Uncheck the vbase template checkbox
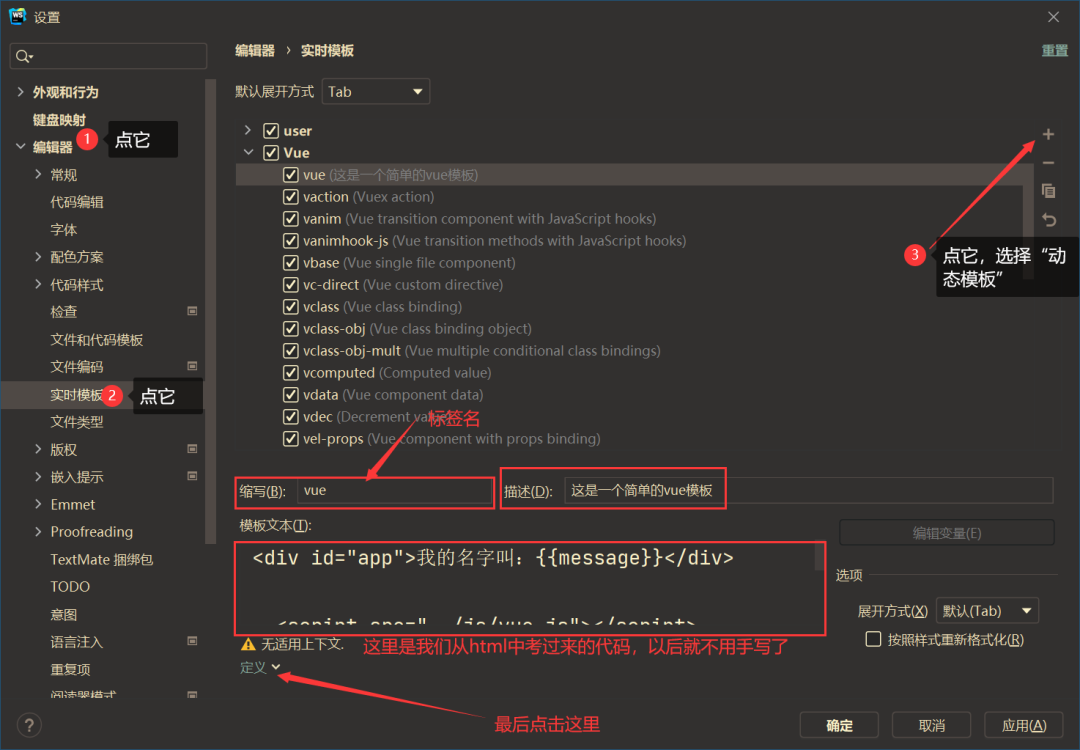This screenshot has width=1080, height=750. [x=291, y=263]
